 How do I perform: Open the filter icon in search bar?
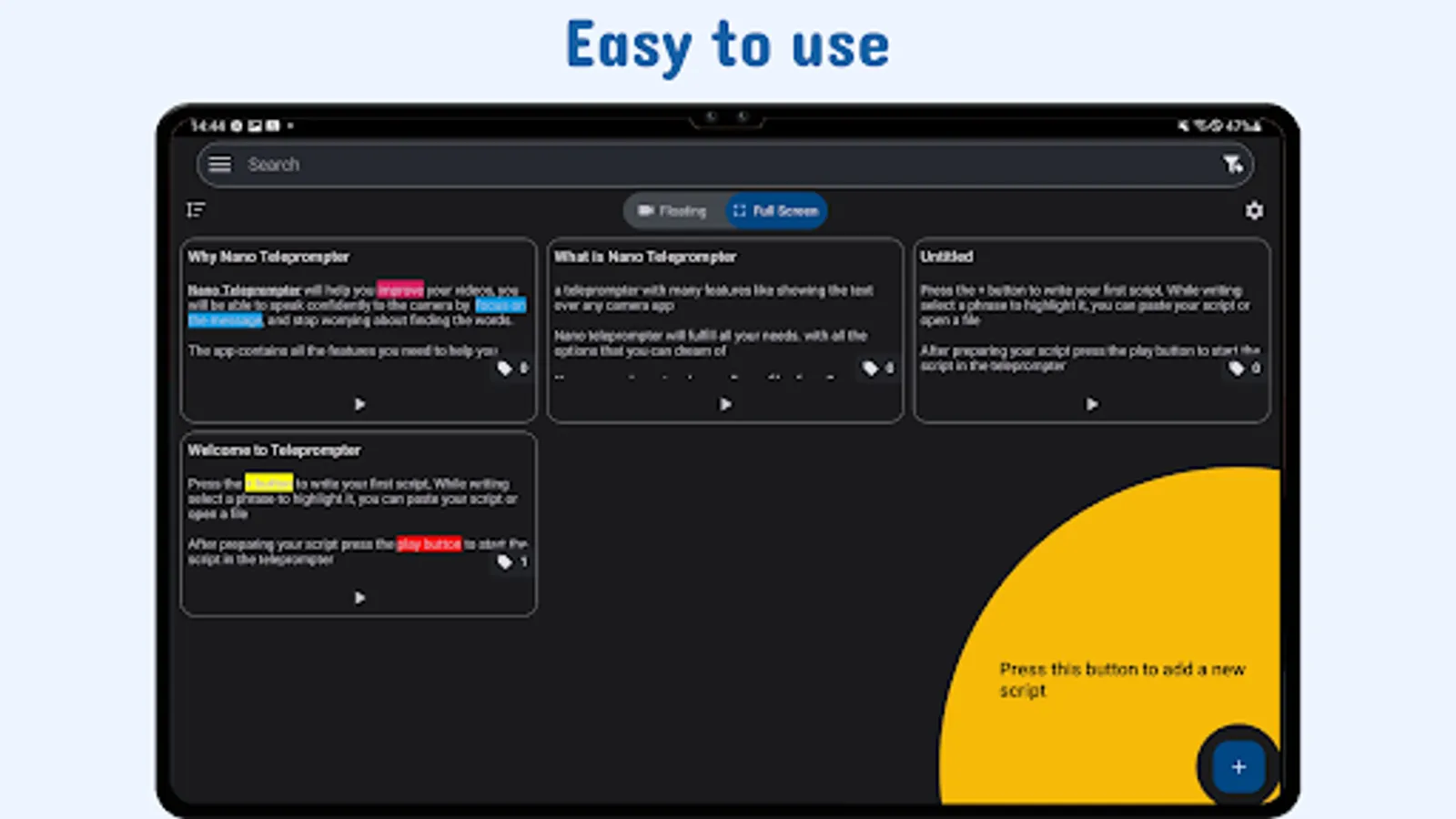pyautogui.click(x=1232, y=164)
